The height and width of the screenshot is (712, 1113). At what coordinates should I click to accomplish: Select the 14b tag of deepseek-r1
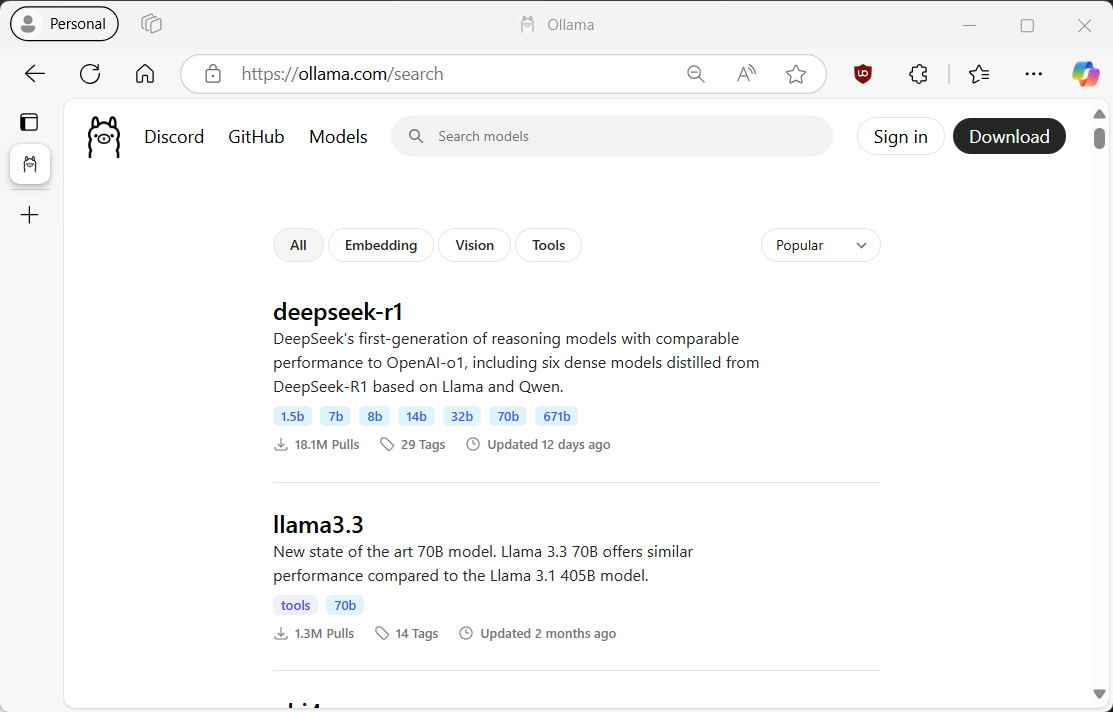click(x=417, y=417)
